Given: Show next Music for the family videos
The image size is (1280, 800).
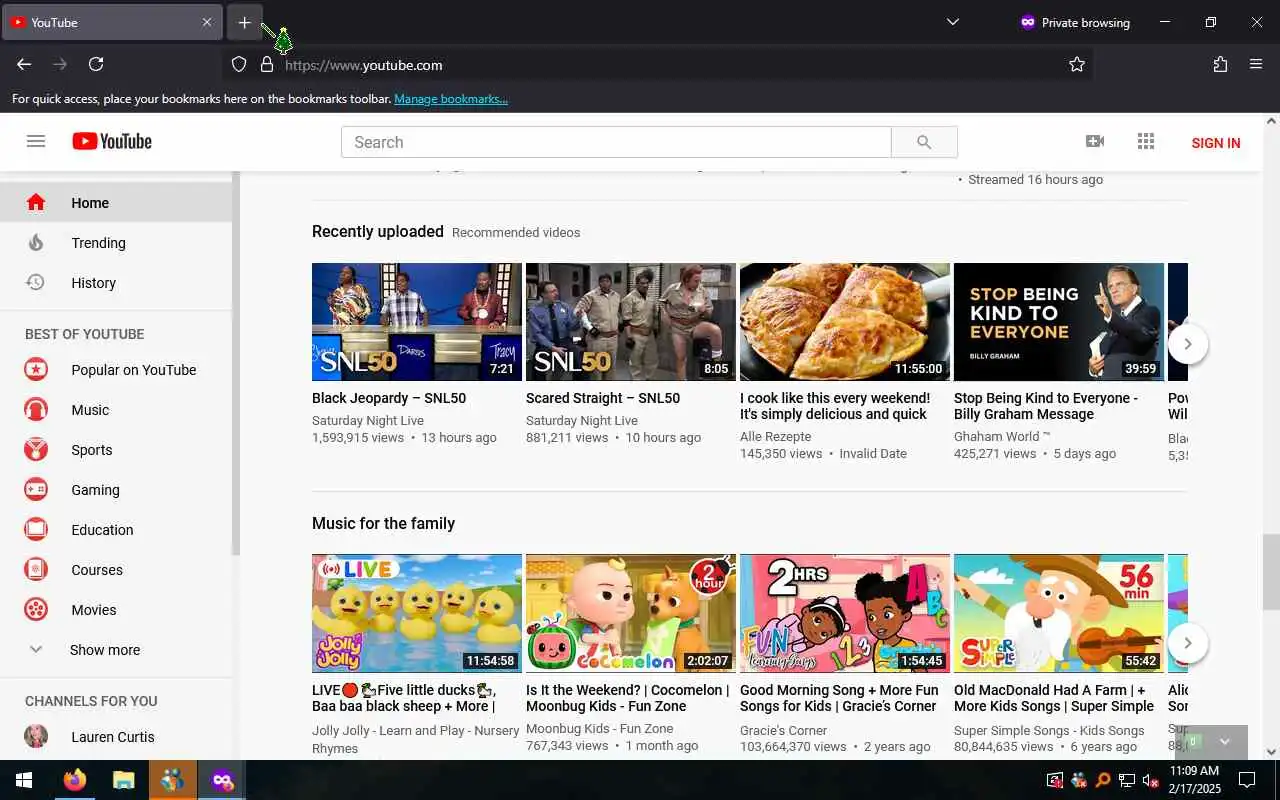Looking at the screenshot, I should pos(1188,643).
